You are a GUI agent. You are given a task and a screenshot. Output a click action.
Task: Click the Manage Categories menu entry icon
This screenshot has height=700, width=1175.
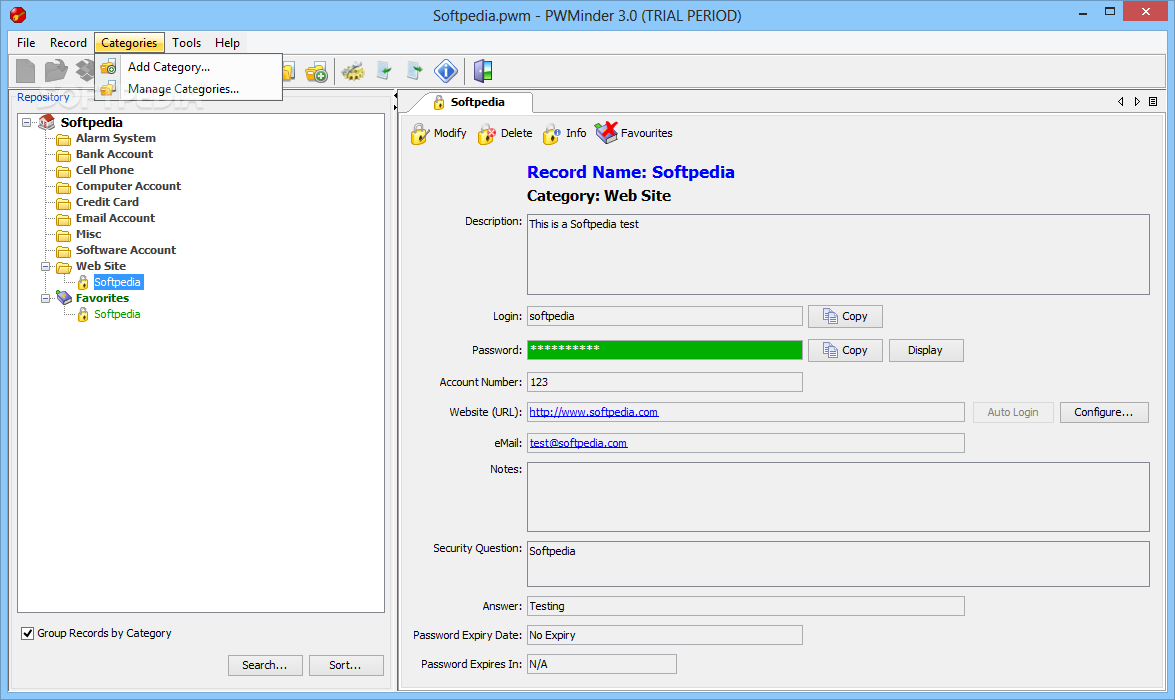[109, 89]
